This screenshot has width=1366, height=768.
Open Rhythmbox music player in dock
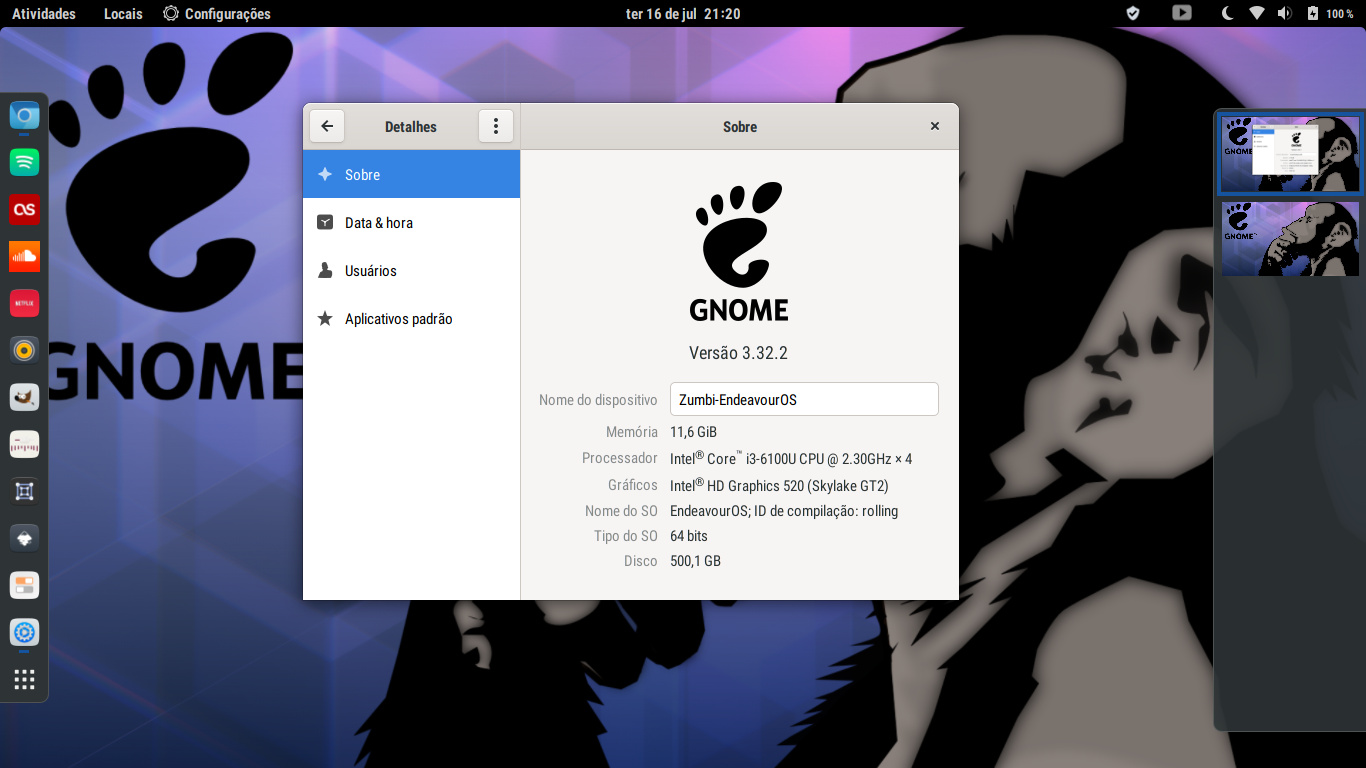coord(25,350)
